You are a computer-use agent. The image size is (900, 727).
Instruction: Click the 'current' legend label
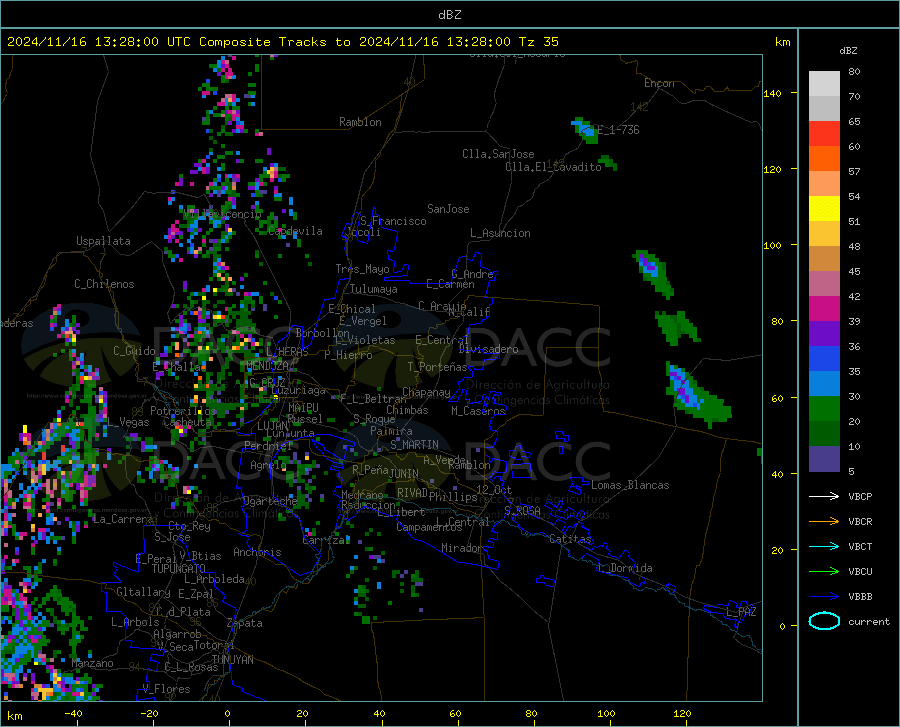pyautogui.click(x=869, y=621)
